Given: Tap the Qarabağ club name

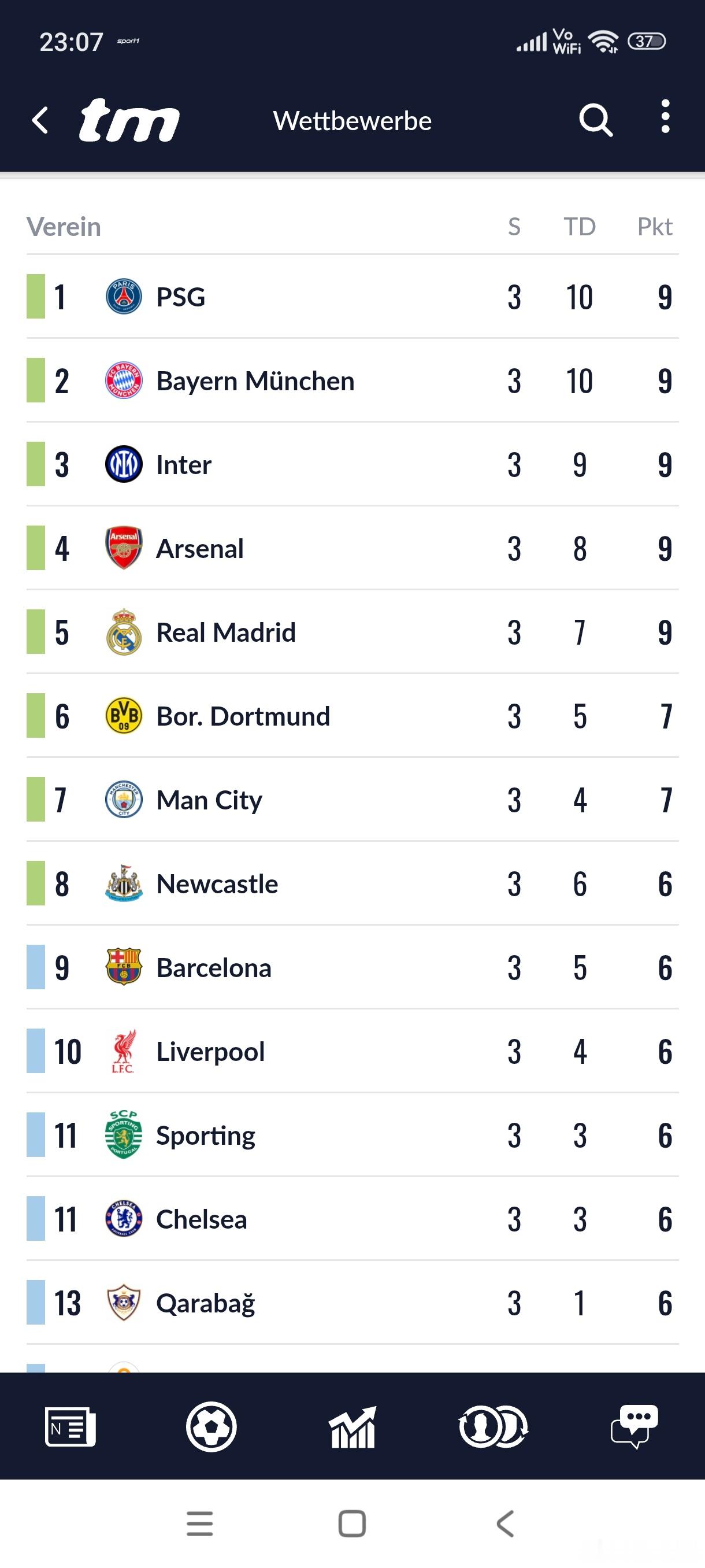Looking at the screenshot, I should click(206, 1304).
